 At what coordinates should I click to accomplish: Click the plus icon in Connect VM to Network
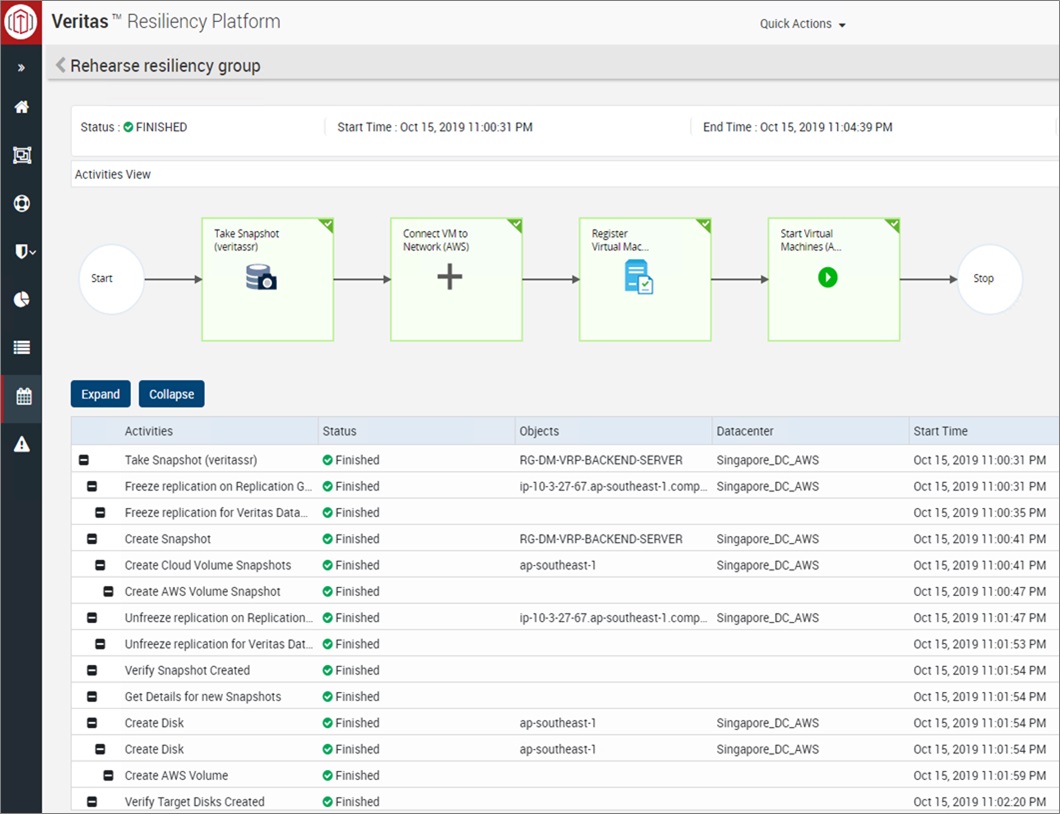tap(450, 277)
